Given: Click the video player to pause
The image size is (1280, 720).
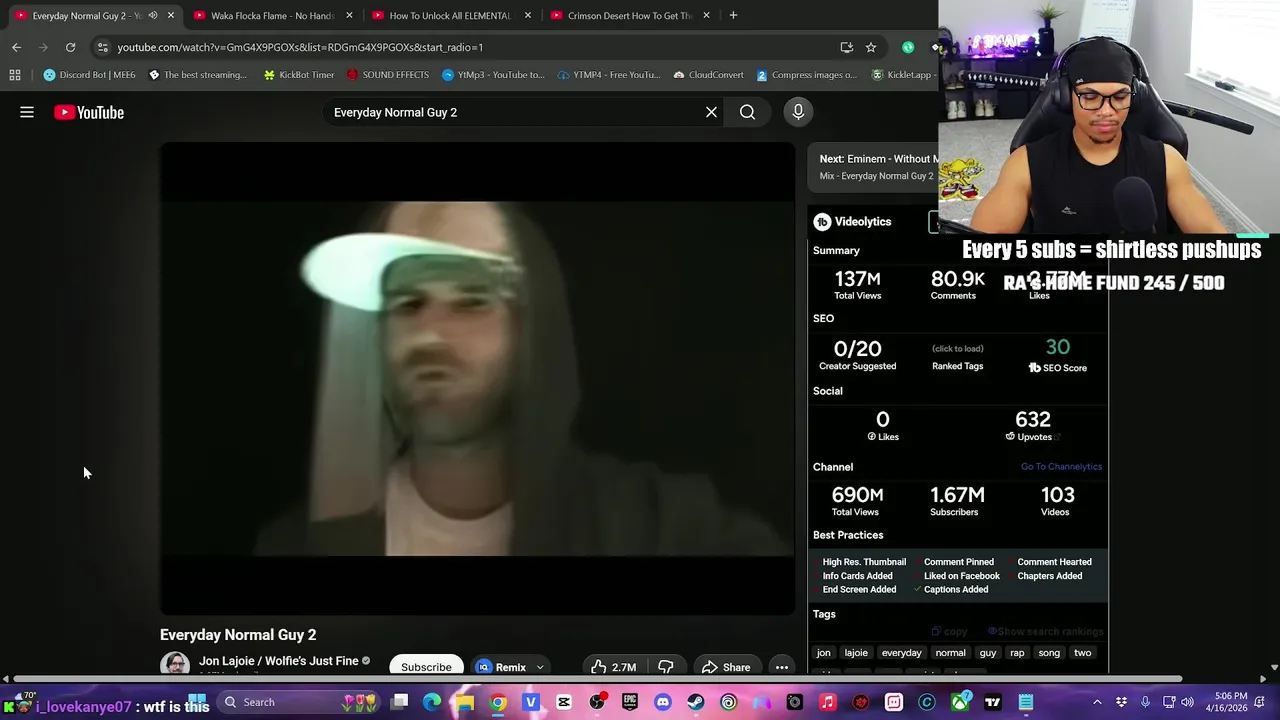Looking at the screenshot, I should (x=478, y=378).
